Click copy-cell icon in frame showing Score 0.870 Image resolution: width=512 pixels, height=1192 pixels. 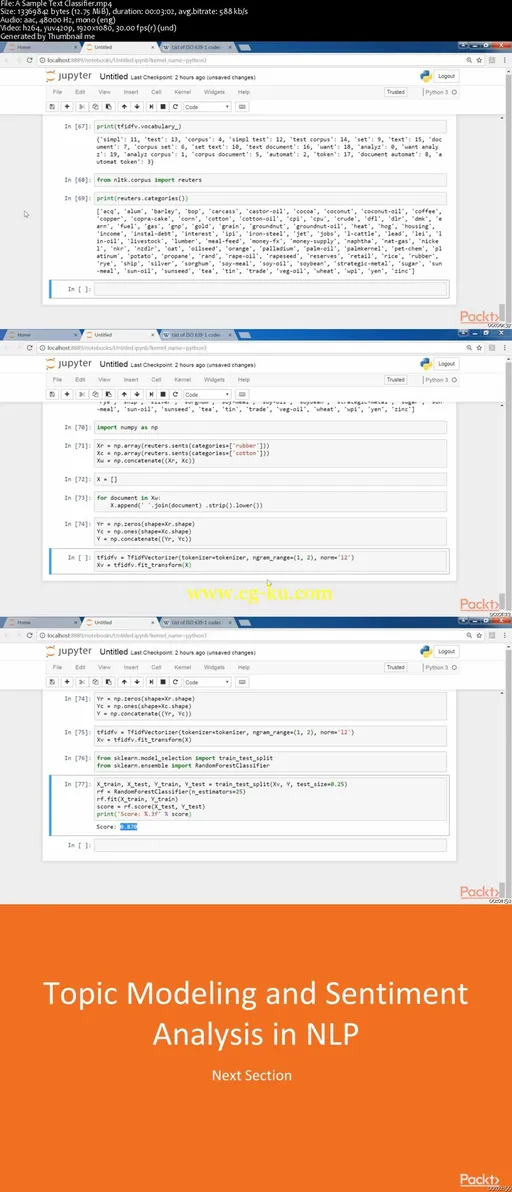click(95, 682)
